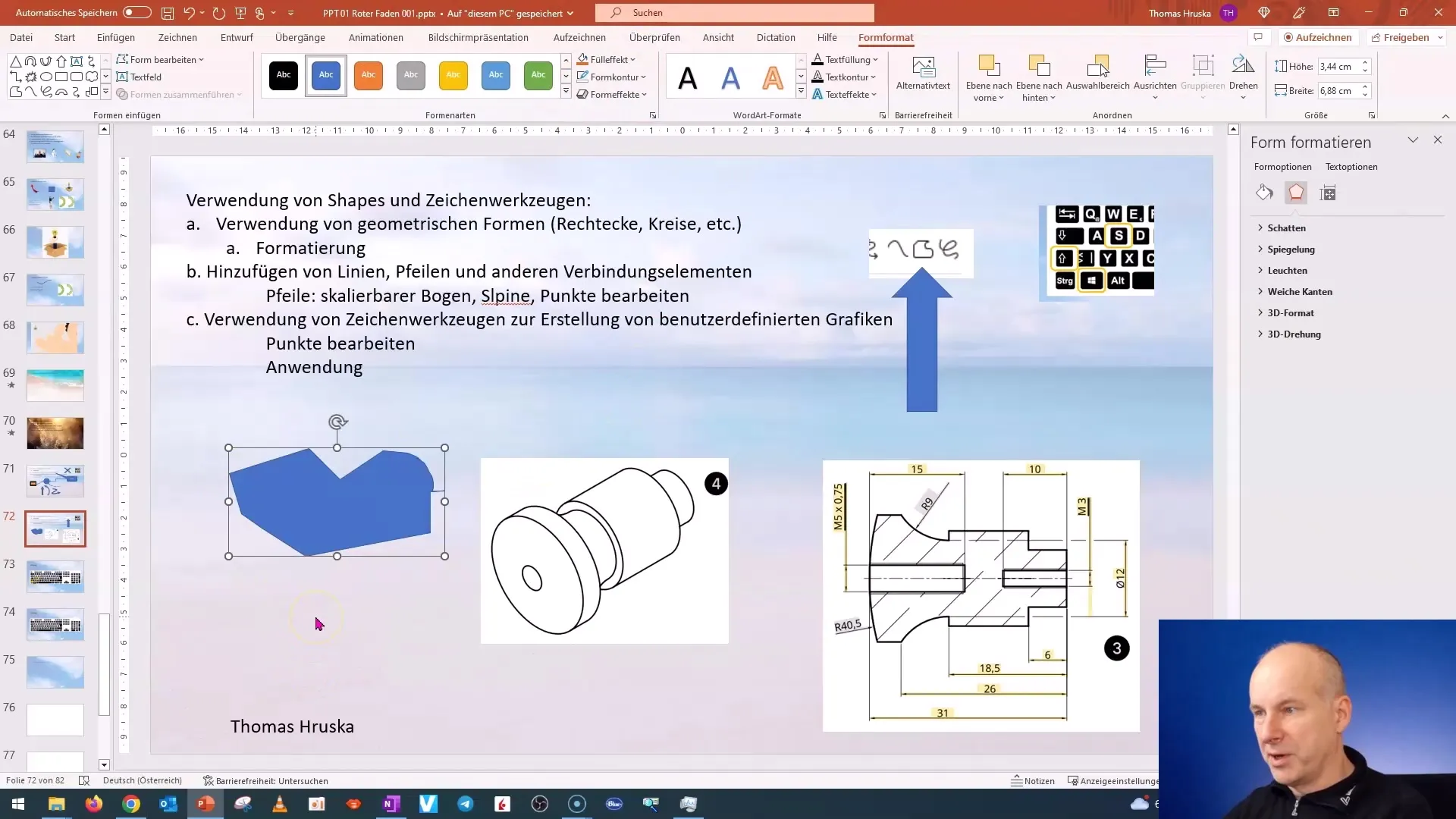Expand the 3D-Format section
1456x819 pixels.
pyautogui.click(x=1285, y=312)
